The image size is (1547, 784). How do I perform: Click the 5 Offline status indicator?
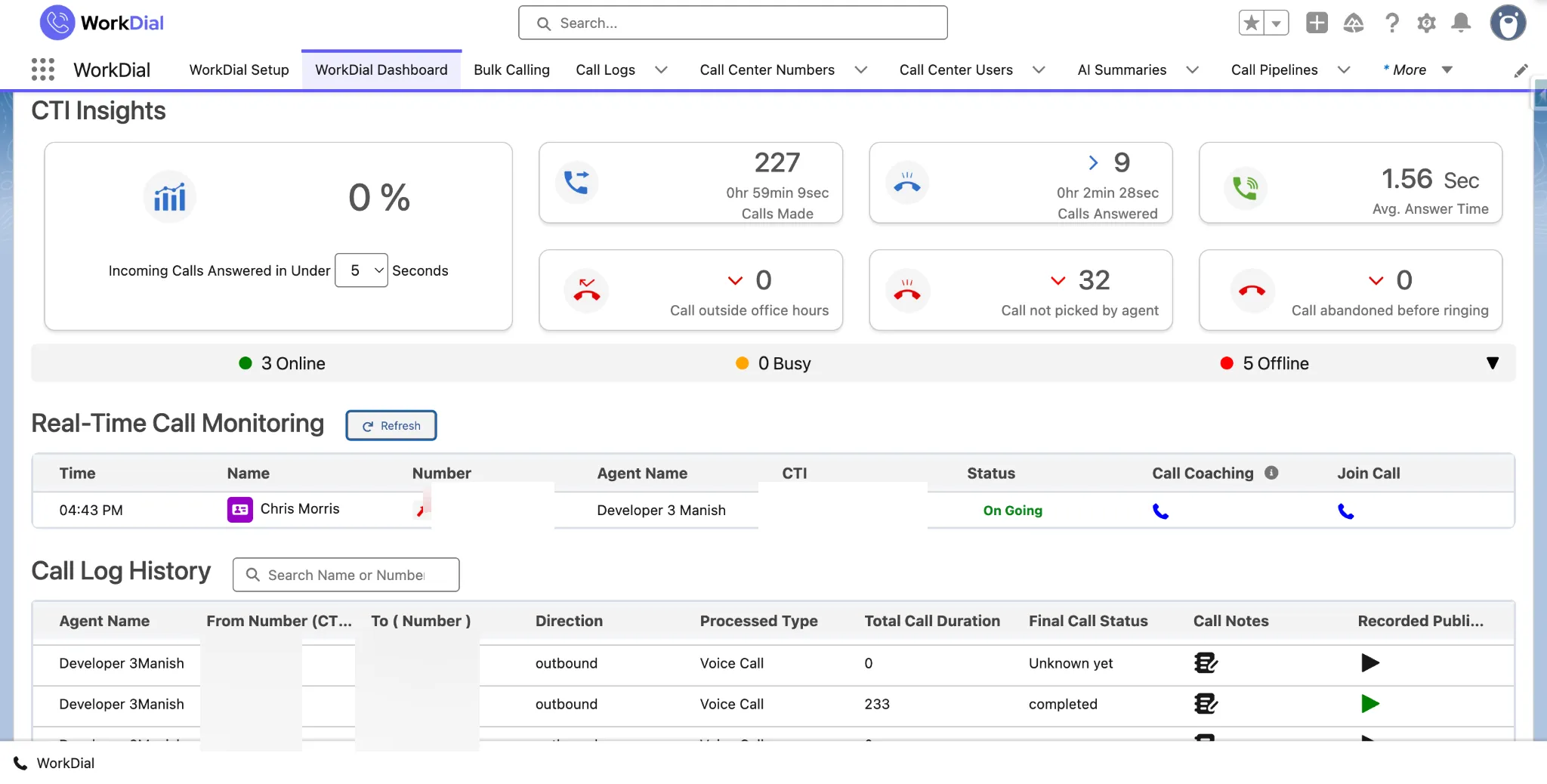[1264, 363]
